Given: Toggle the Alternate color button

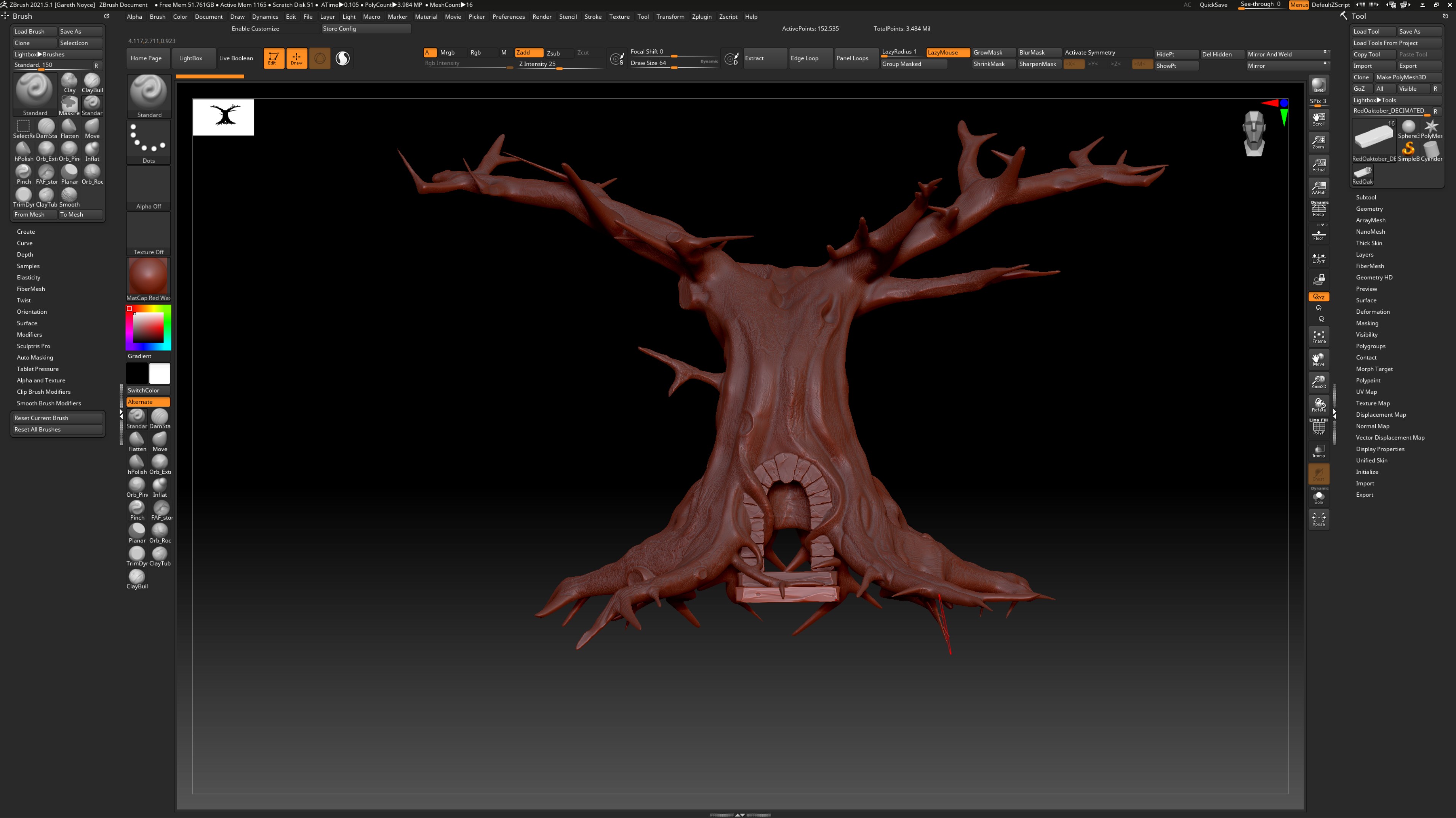Looking at the screenshot, I should pyautogui.click(x=148, y=402).
